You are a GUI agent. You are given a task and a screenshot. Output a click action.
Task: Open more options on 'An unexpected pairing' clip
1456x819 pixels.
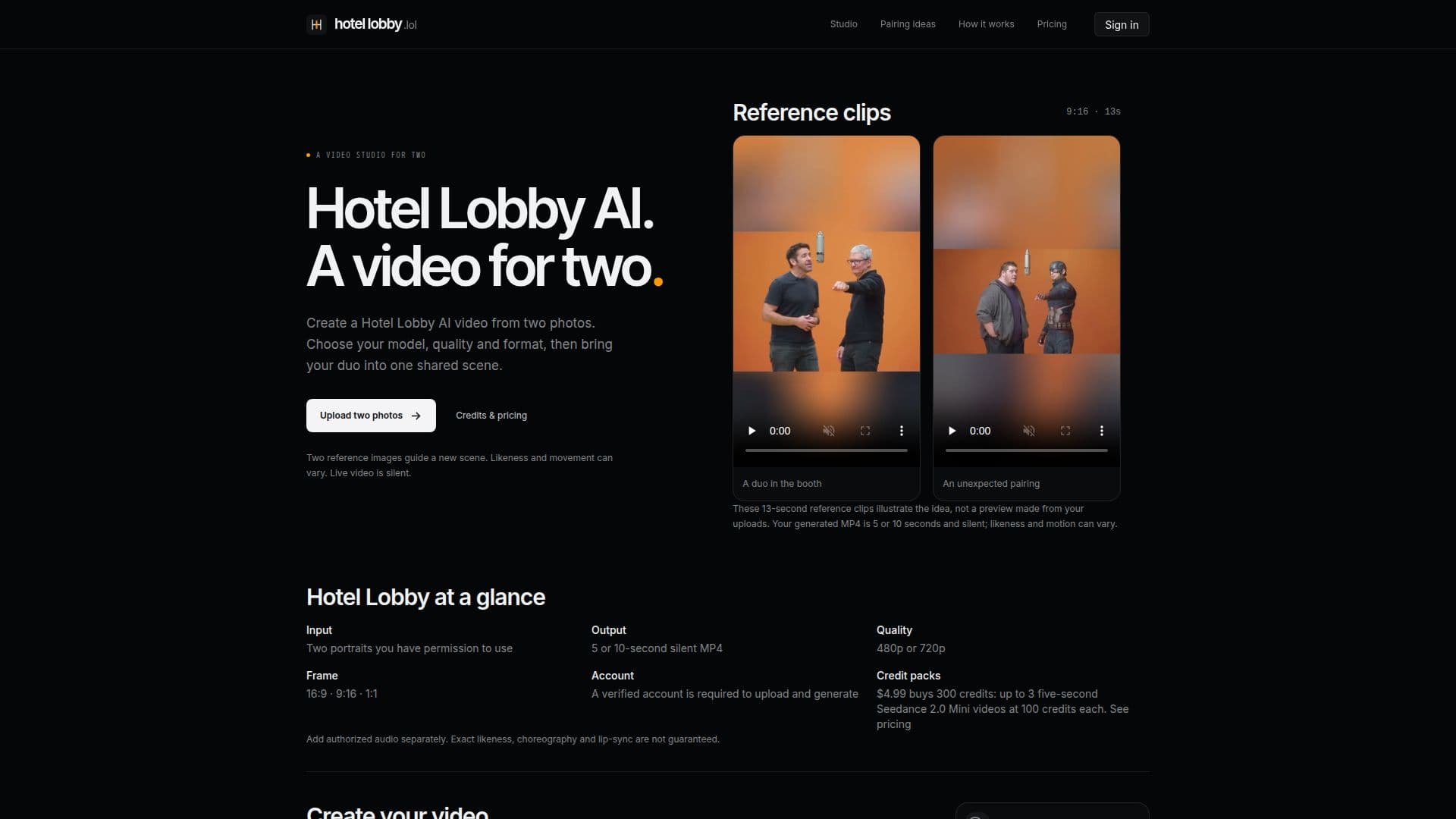[x=1102, y=431]
